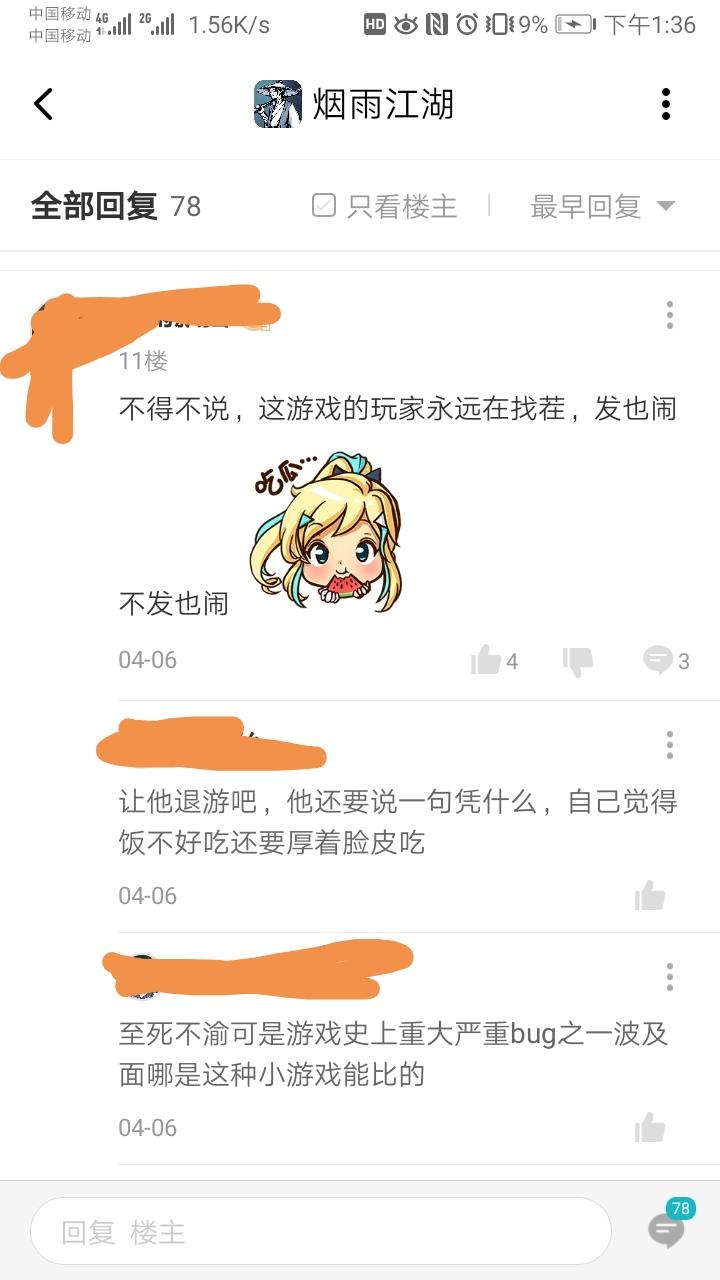Like the 11楼 comment with thumbs-up
Screen dimensions: 720x1280
[x=486, y=660]
